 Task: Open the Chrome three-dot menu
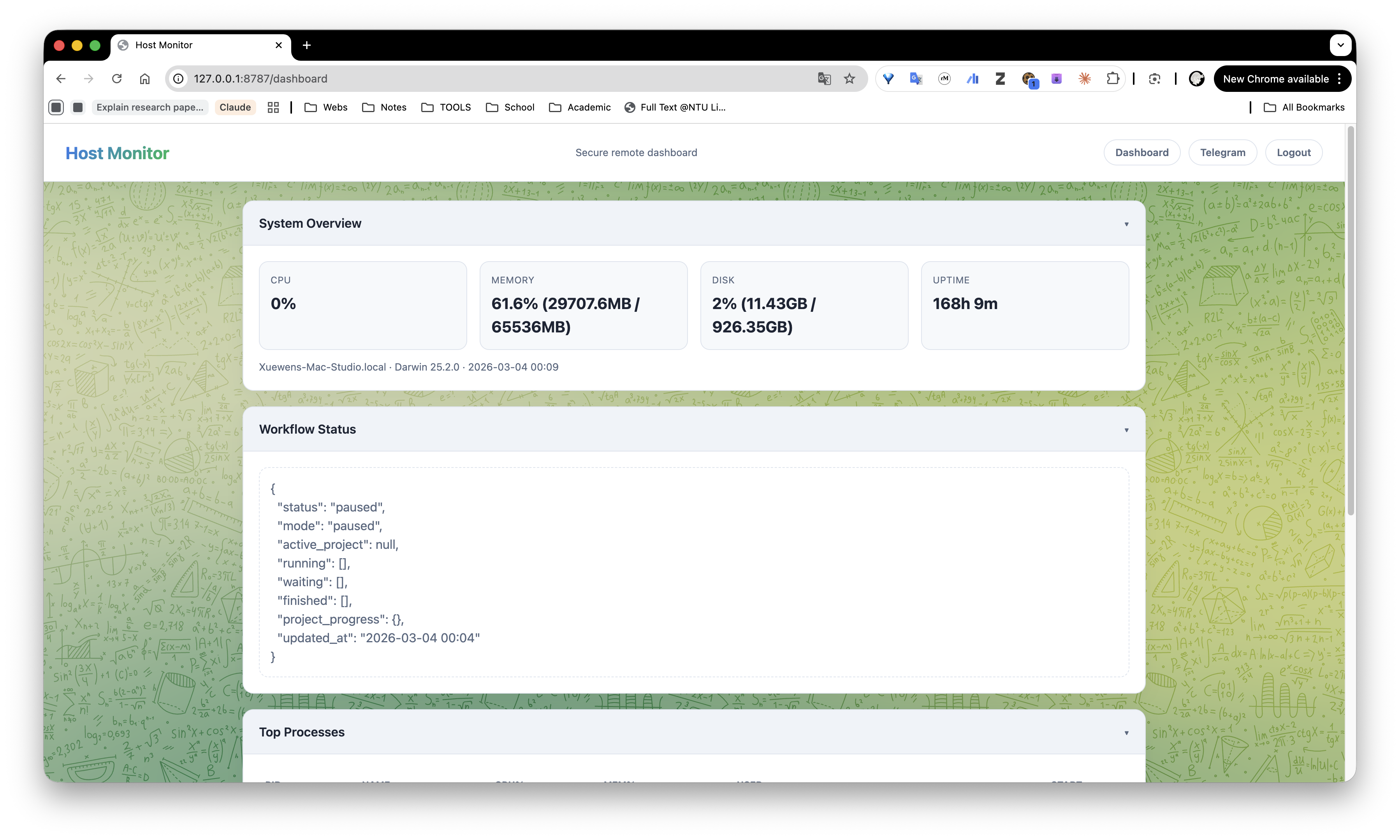click(x=1339, y=79)
